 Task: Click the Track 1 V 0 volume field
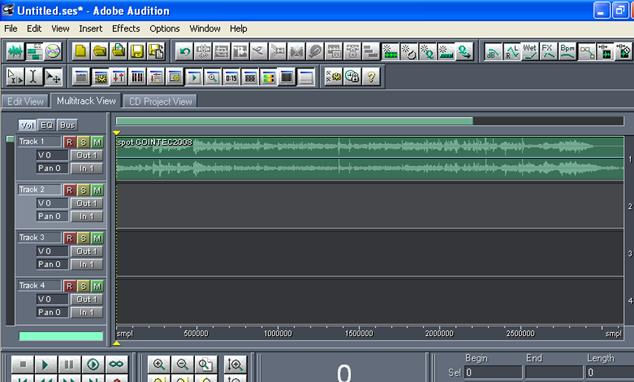[52, 155]
